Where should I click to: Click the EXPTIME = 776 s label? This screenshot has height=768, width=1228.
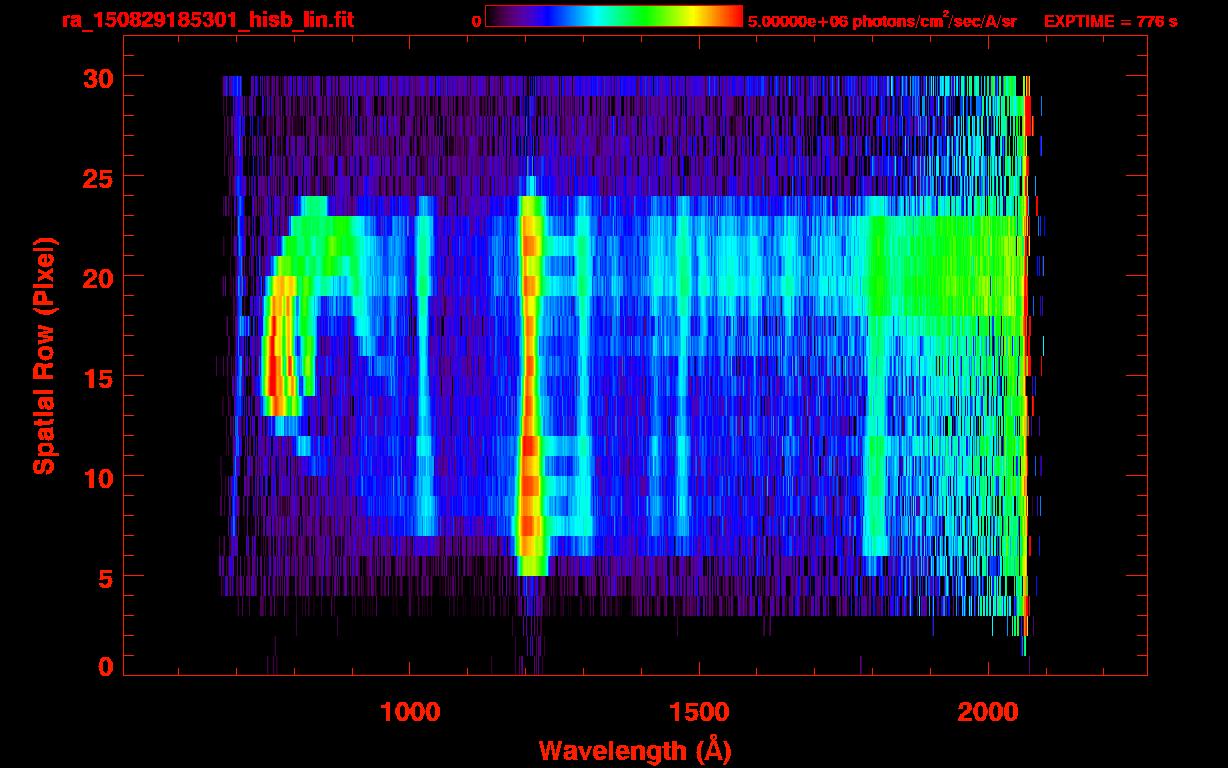(1110, 21)
